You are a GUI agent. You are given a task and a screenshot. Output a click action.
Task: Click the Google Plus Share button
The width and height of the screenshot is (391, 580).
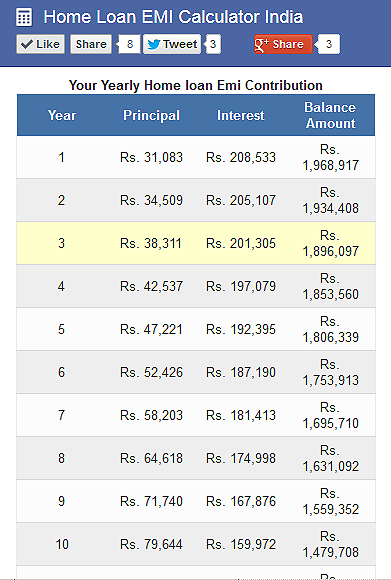tap(283, 44)
